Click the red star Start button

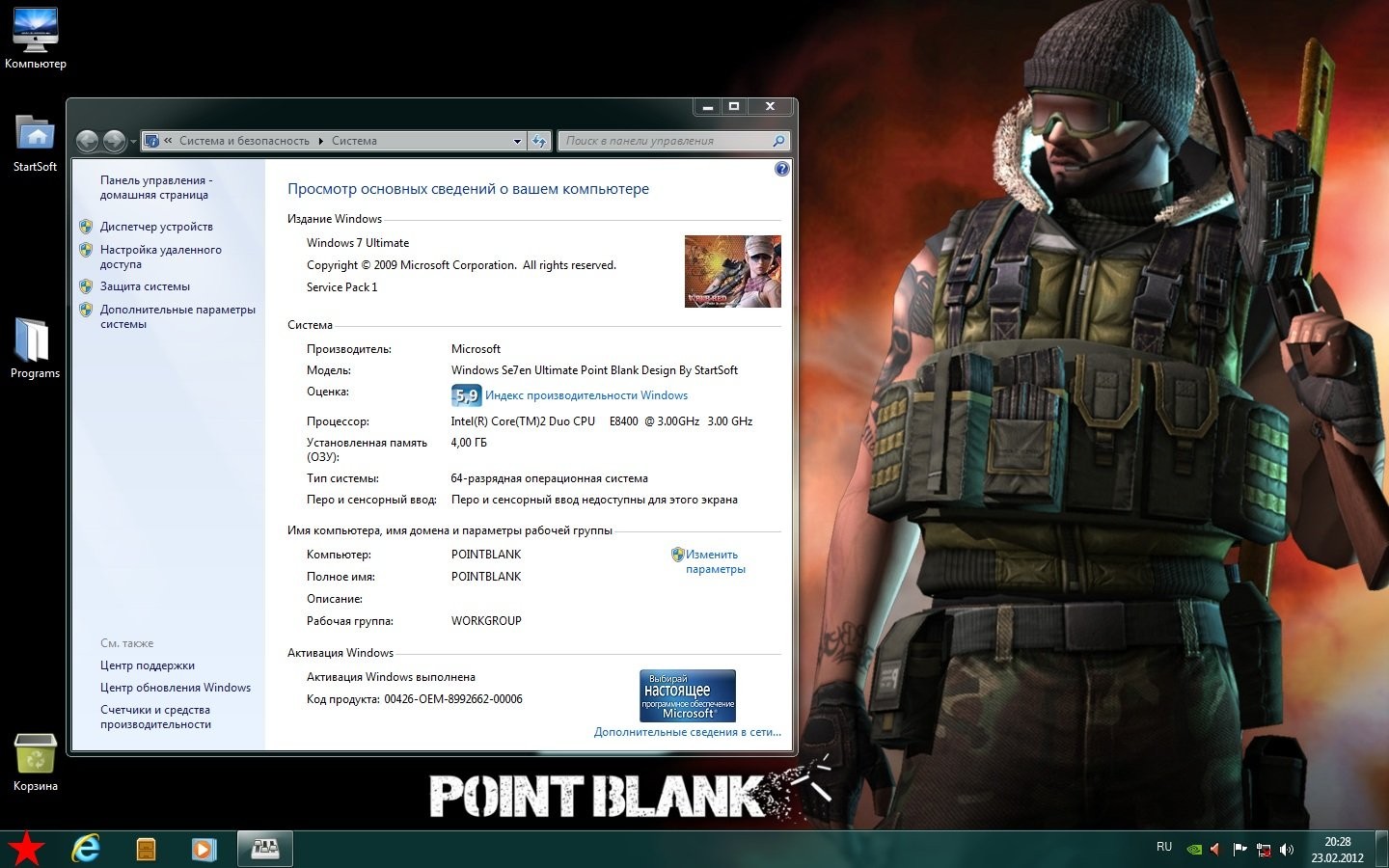(26, 849)
